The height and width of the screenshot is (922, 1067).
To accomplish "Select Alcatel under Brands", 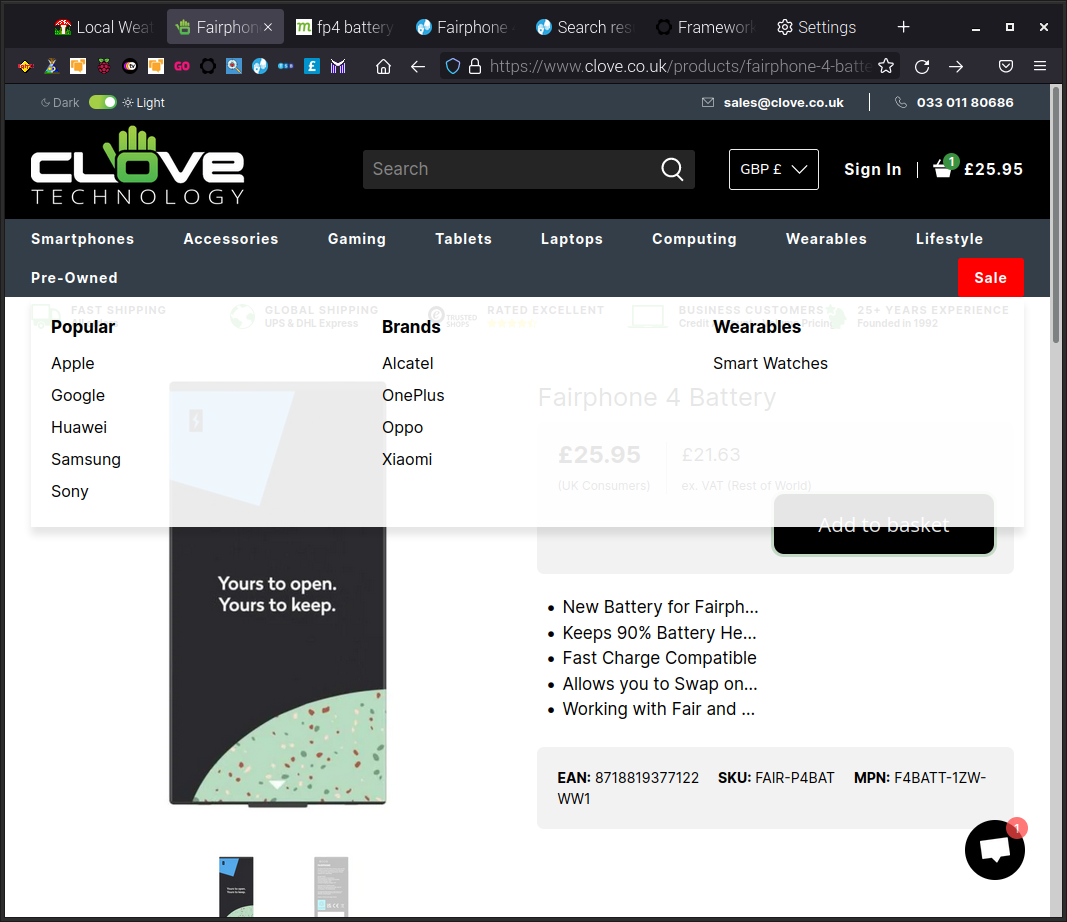I will [408, 363].
